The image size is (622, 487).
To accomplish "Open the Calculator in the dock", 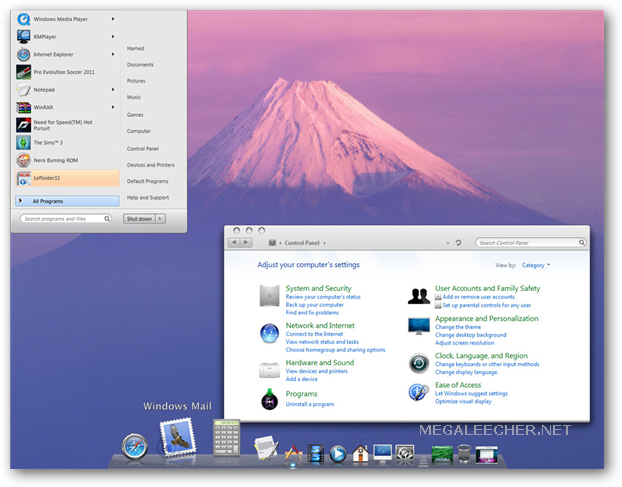I will (x=227, y=437).
